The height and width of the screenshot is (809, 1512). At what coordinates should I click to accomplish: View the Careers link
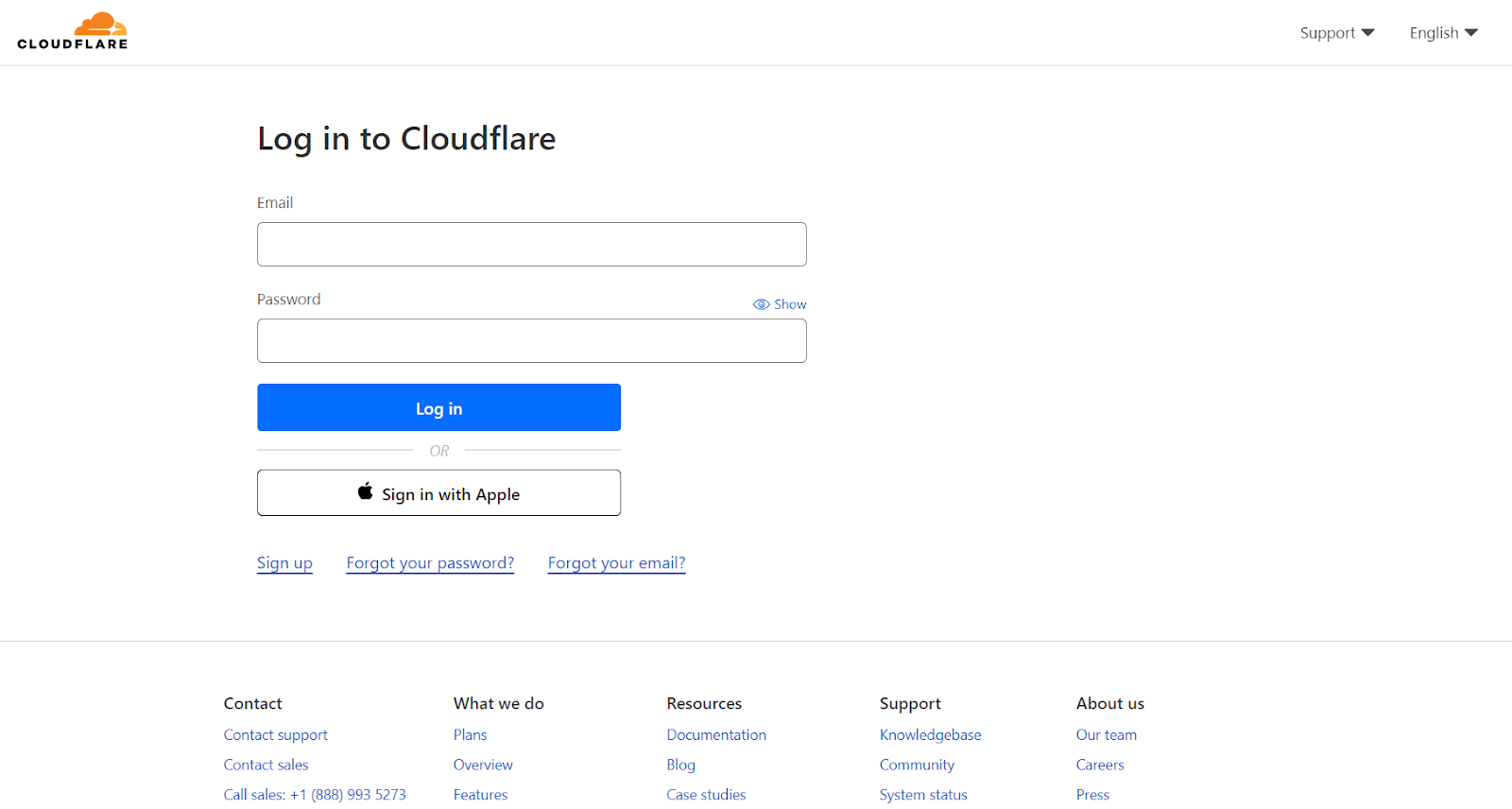click(x=1101, y=766)
